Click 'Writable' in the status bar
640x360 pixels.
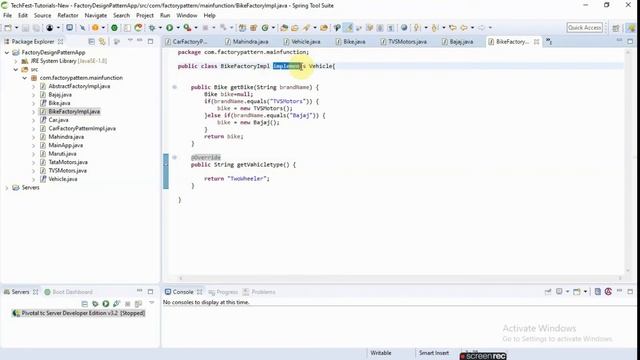pyautogui.click(x=381, y=353)
